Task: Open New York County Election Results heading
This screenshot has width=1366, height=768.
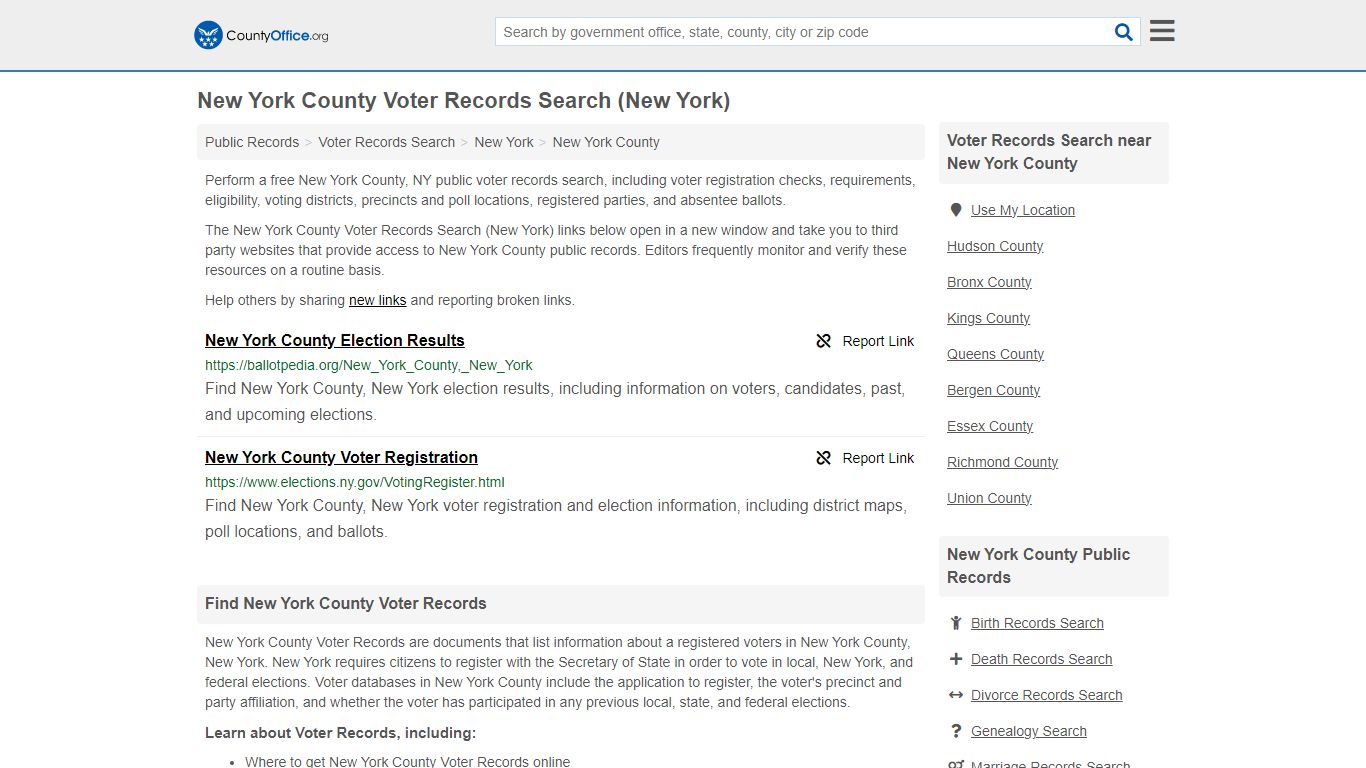Action: click(x=335, y=340)
